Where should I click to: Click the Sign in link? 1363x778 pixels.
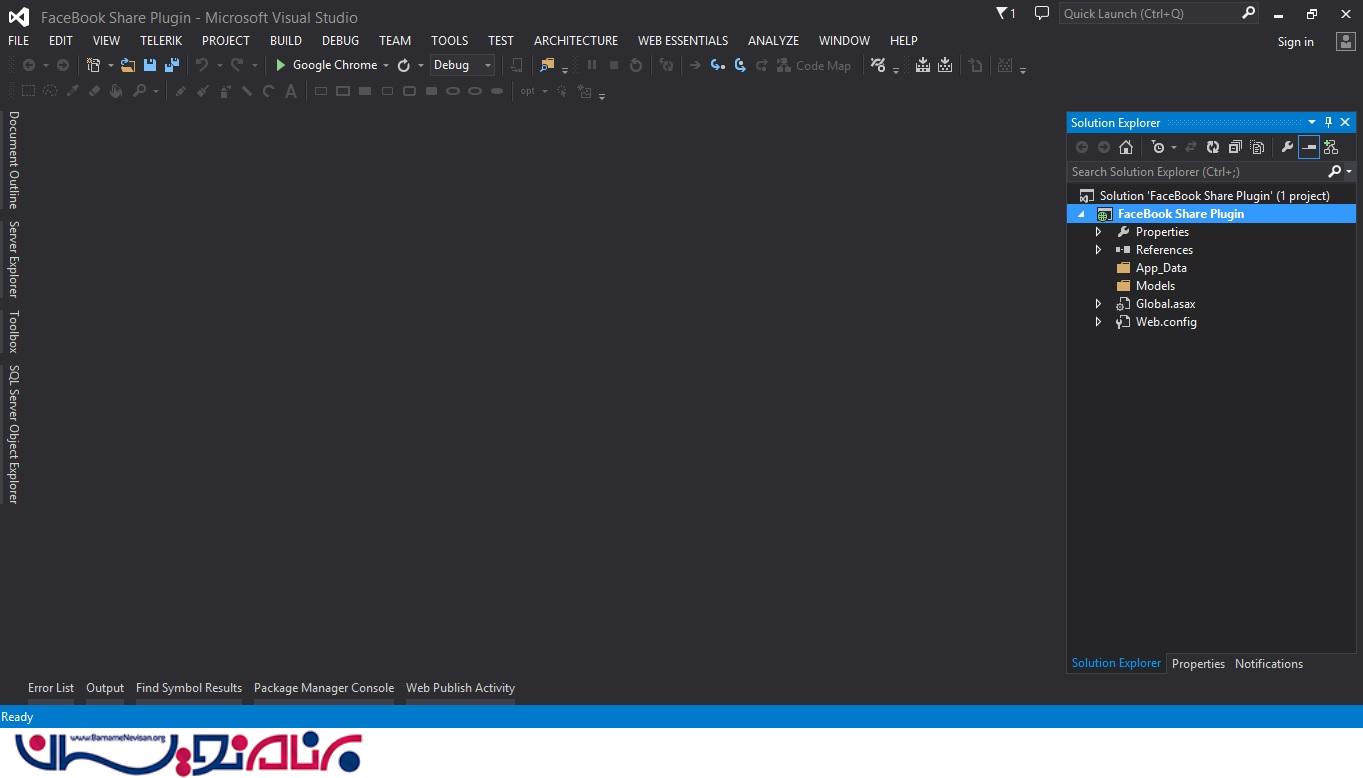click(1295, 42)
